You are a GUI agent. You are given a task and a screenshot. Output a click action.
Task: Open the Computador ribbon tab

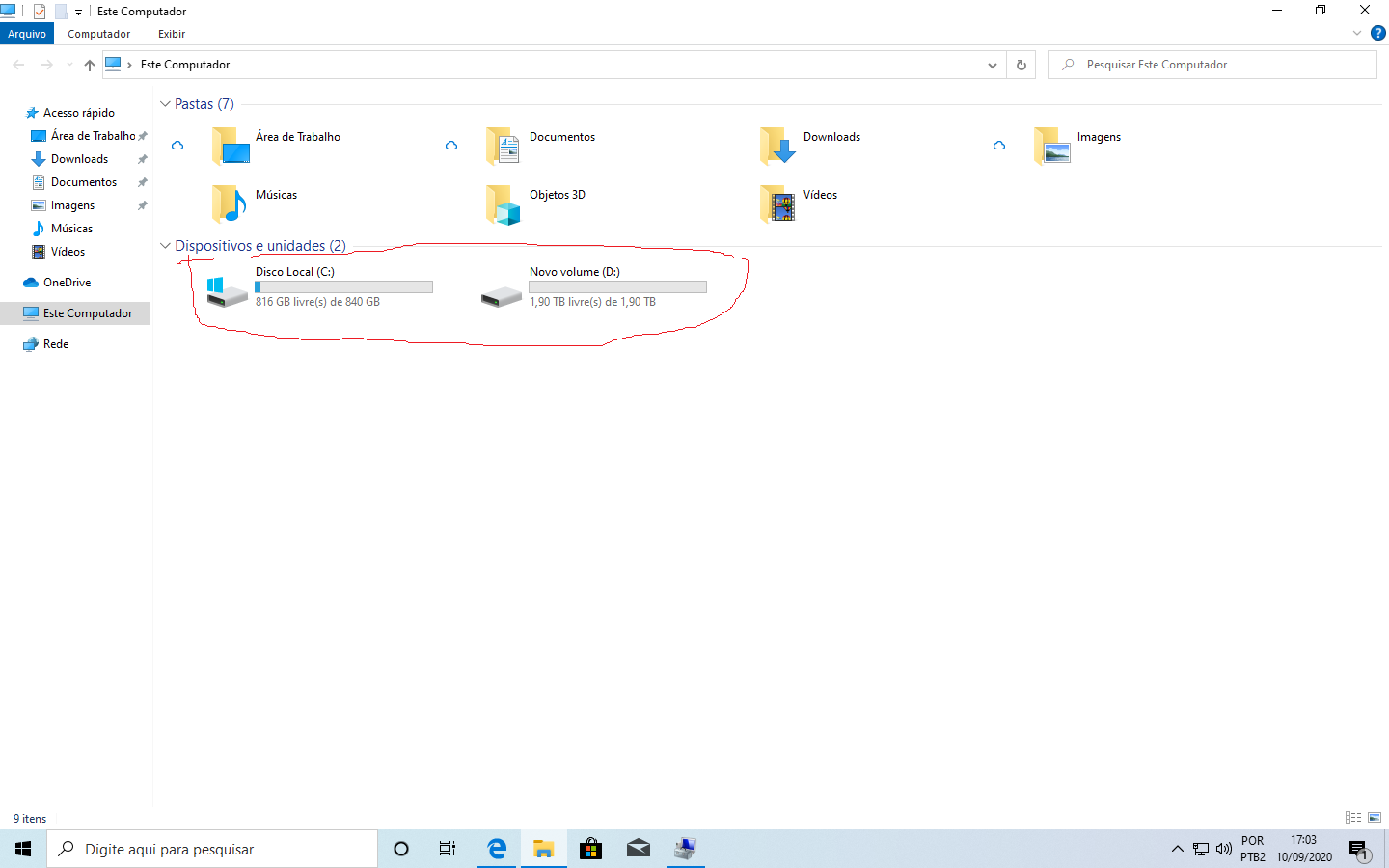(x=98, y=34)
